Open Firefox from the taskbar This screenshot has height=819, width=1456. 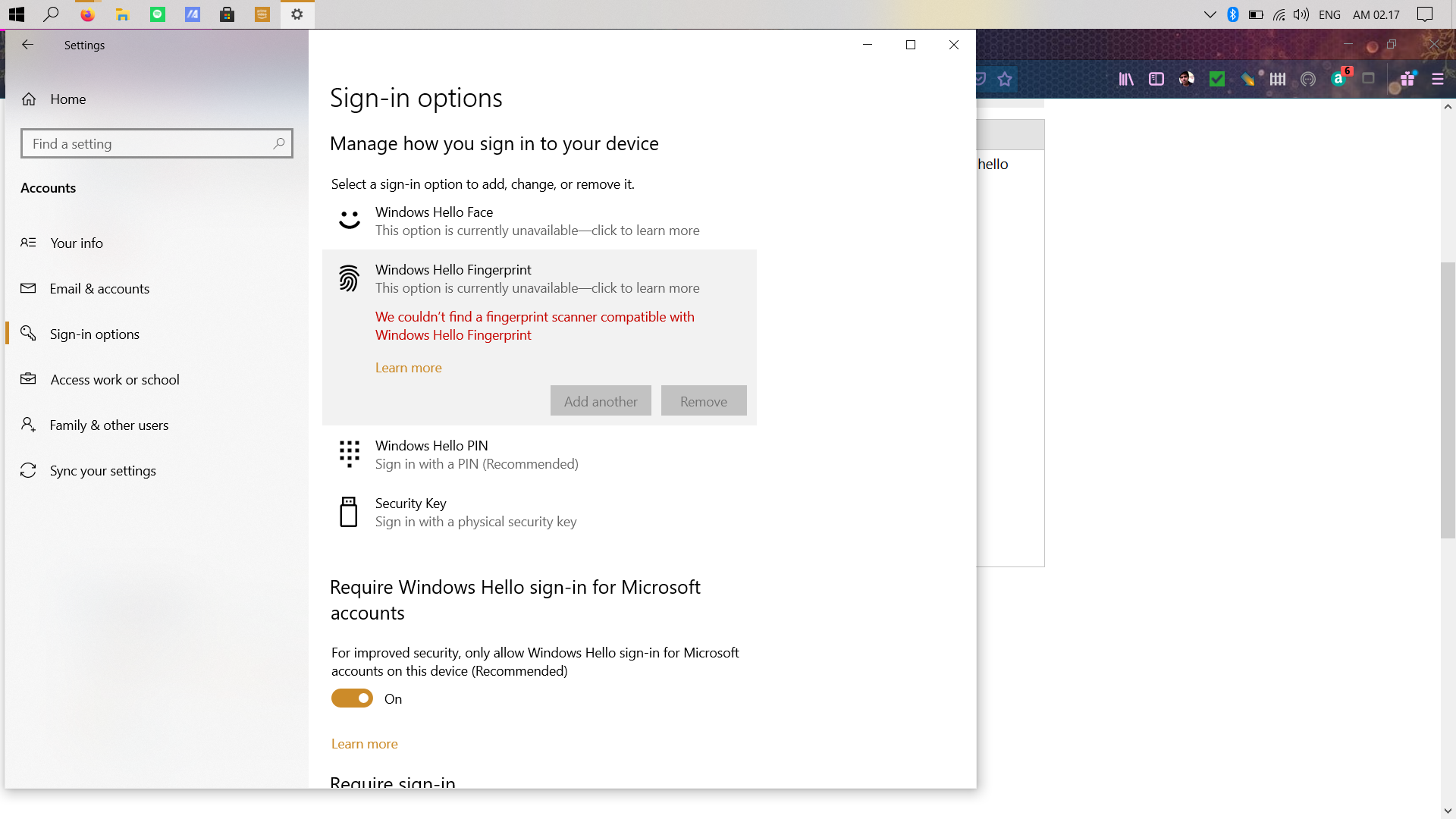coord(87,14)
